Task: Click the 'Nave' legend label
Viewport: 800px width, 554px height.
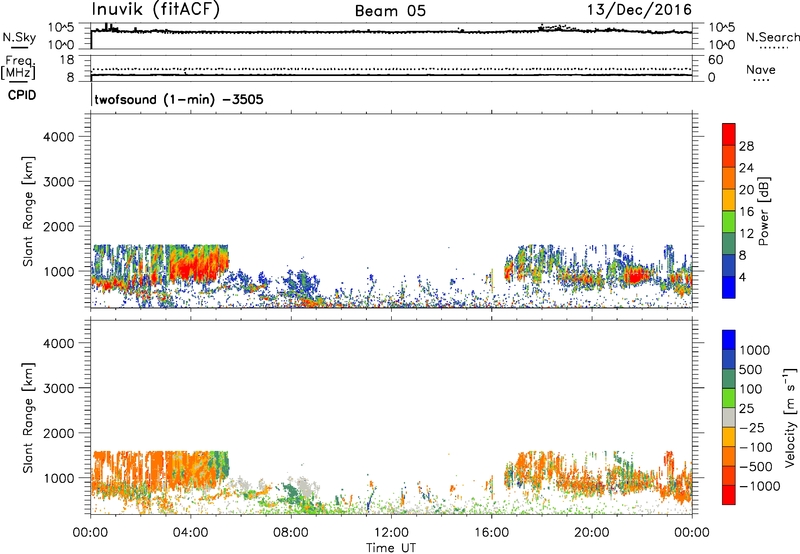Action: click(x=761, y=69)
